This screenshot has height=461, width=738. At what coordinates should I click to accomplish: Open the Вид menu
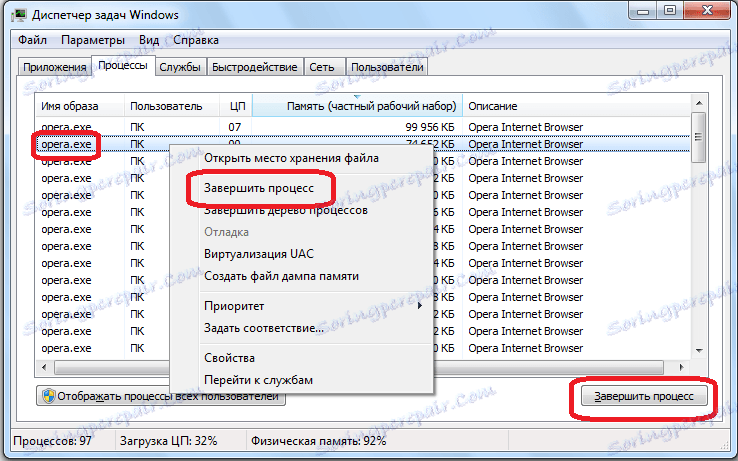(x=149, y=40)
